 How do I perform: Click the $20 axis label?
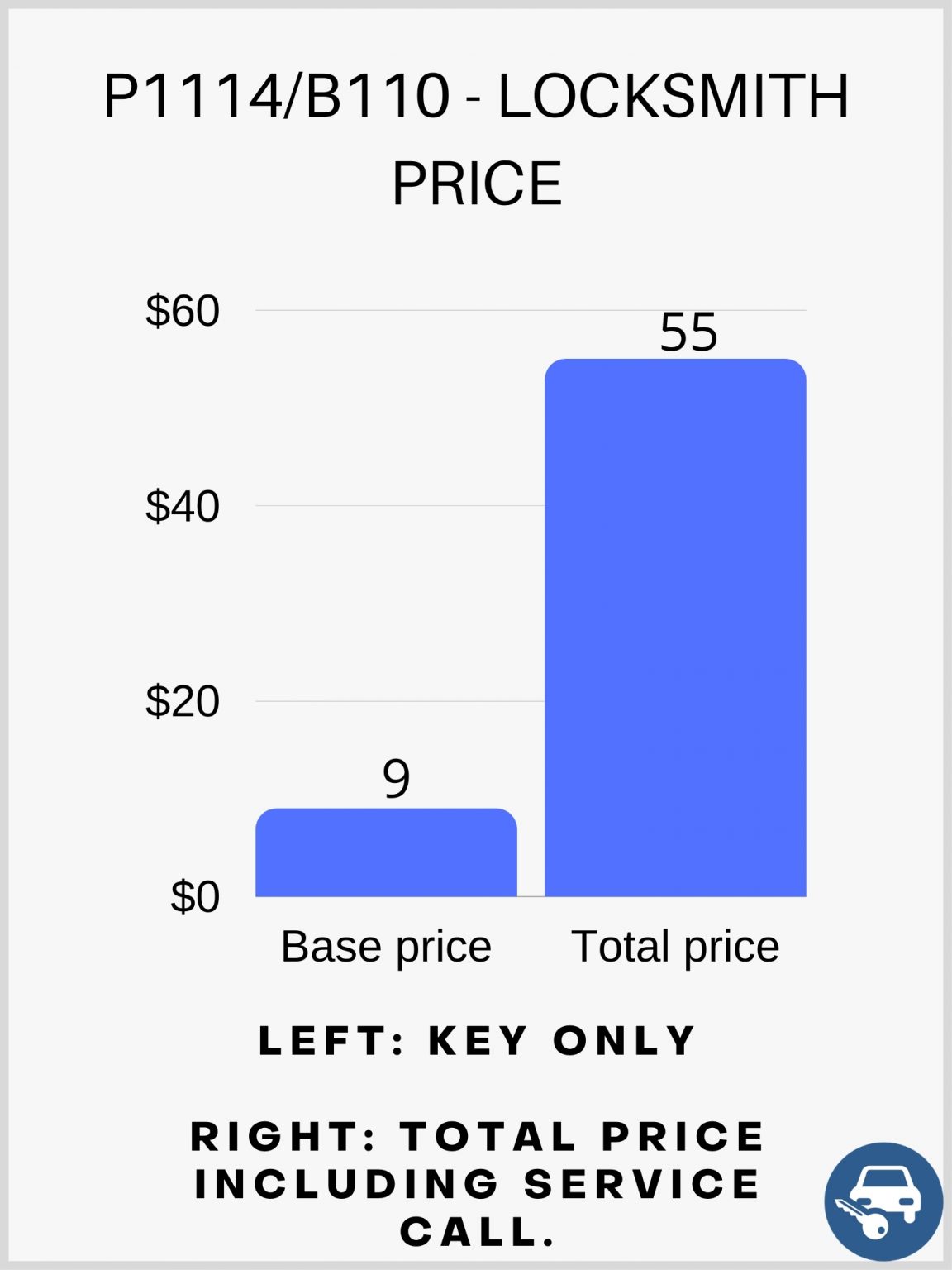point(183,701)
